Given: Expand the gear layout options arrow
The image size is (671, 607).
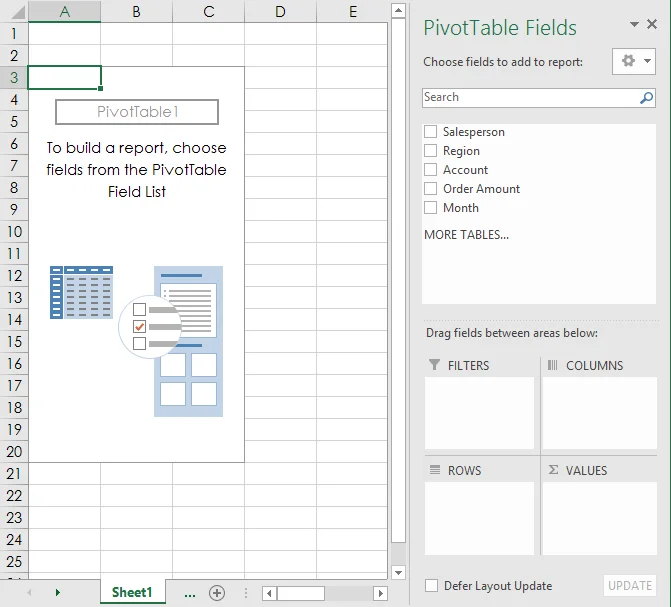Looking at the screenshot, I should [647, 61].
